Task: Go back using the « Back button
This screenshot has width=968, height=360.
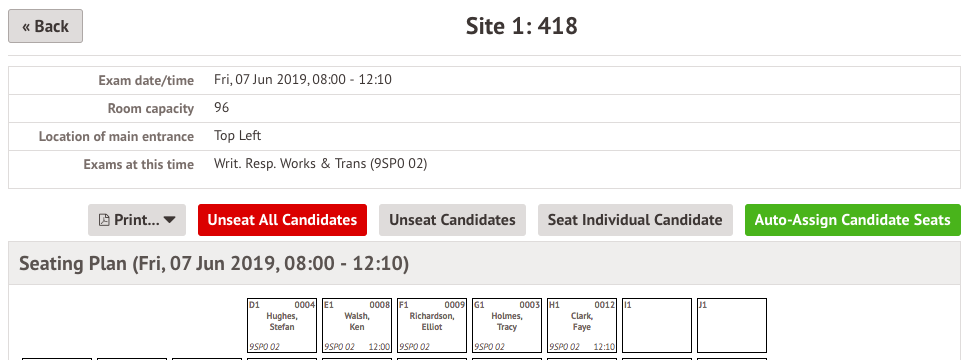Action: point(46,26)
